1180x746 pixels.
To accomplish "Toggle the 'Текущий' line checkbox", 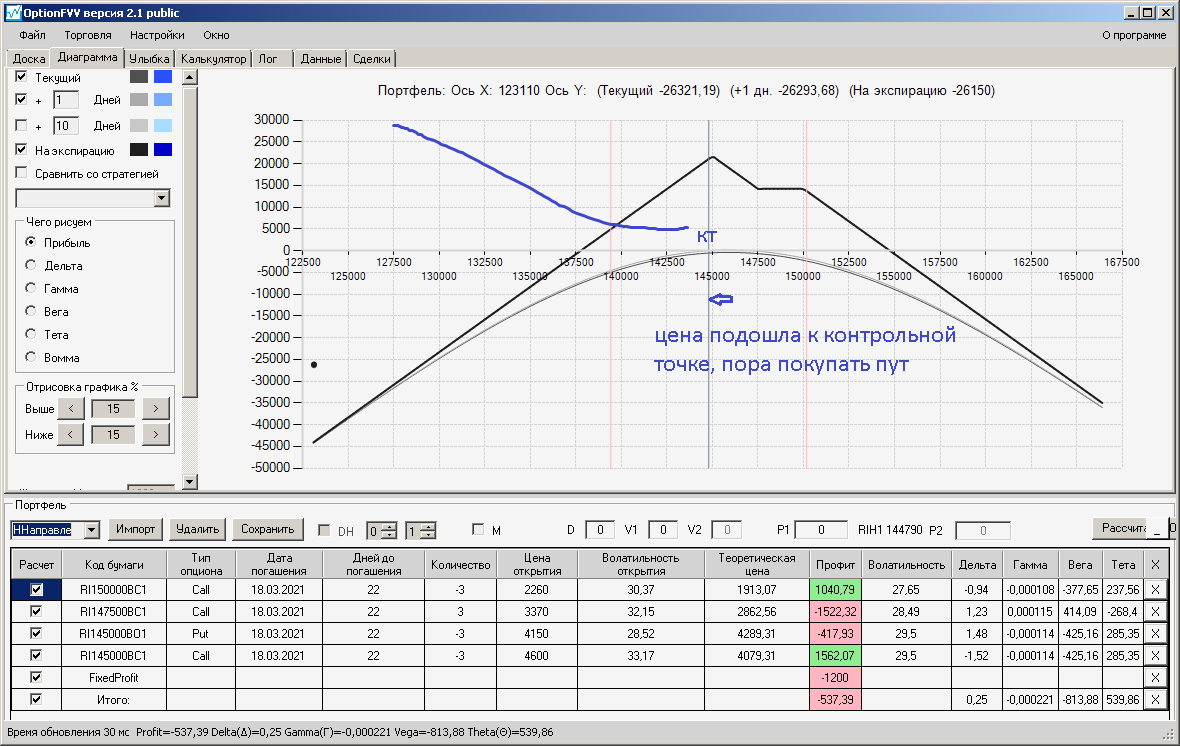I will pos(21,77).
